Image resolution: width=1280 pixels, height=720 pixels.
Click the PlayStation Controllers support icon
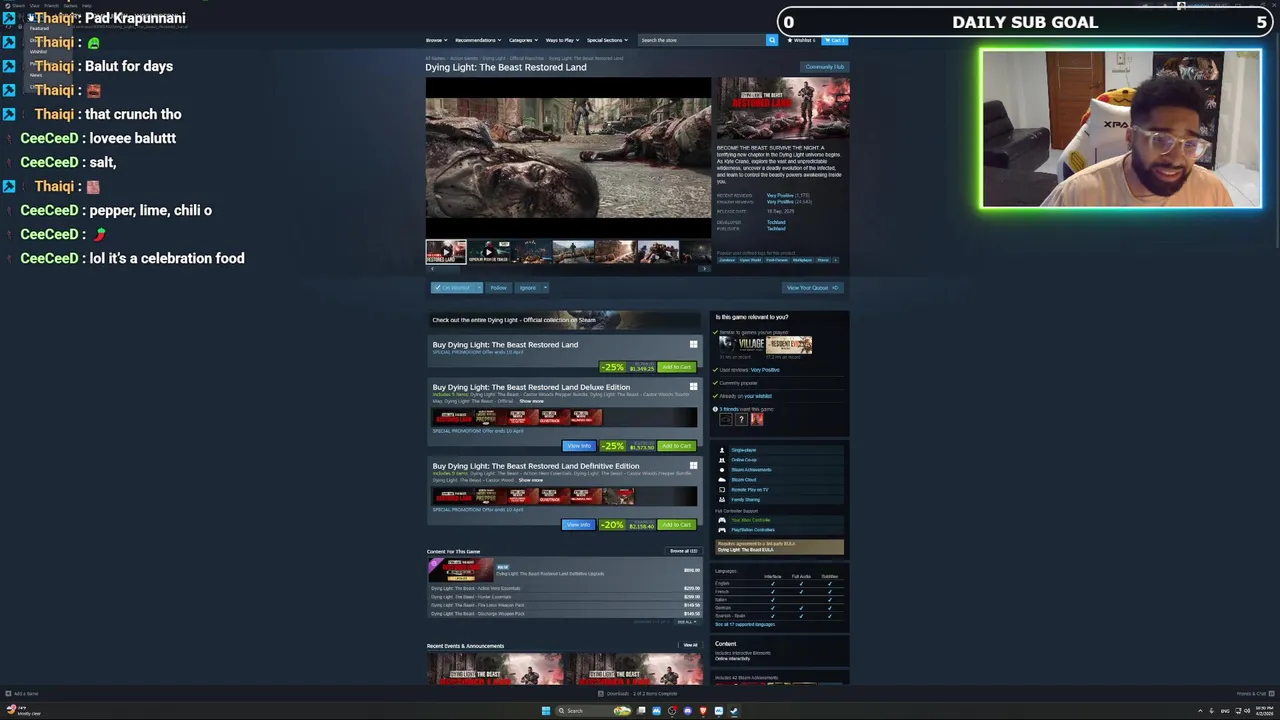(722, 530)
